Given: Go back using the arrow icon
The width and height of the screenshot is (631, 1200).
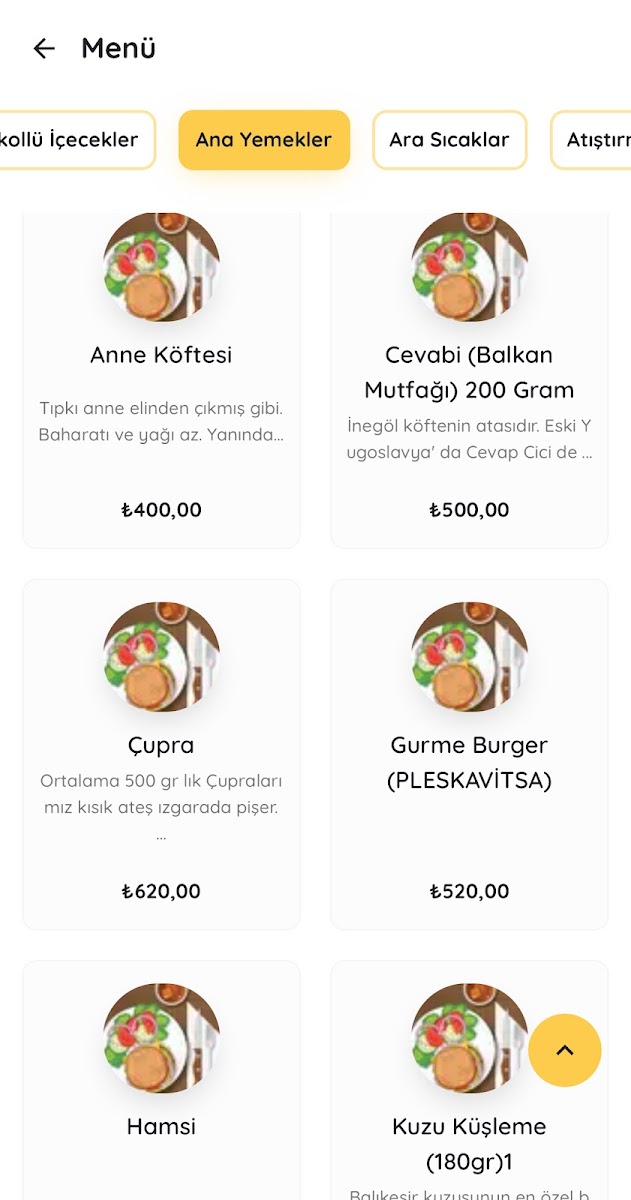Looking at the screenshot, I should (44, 48).
